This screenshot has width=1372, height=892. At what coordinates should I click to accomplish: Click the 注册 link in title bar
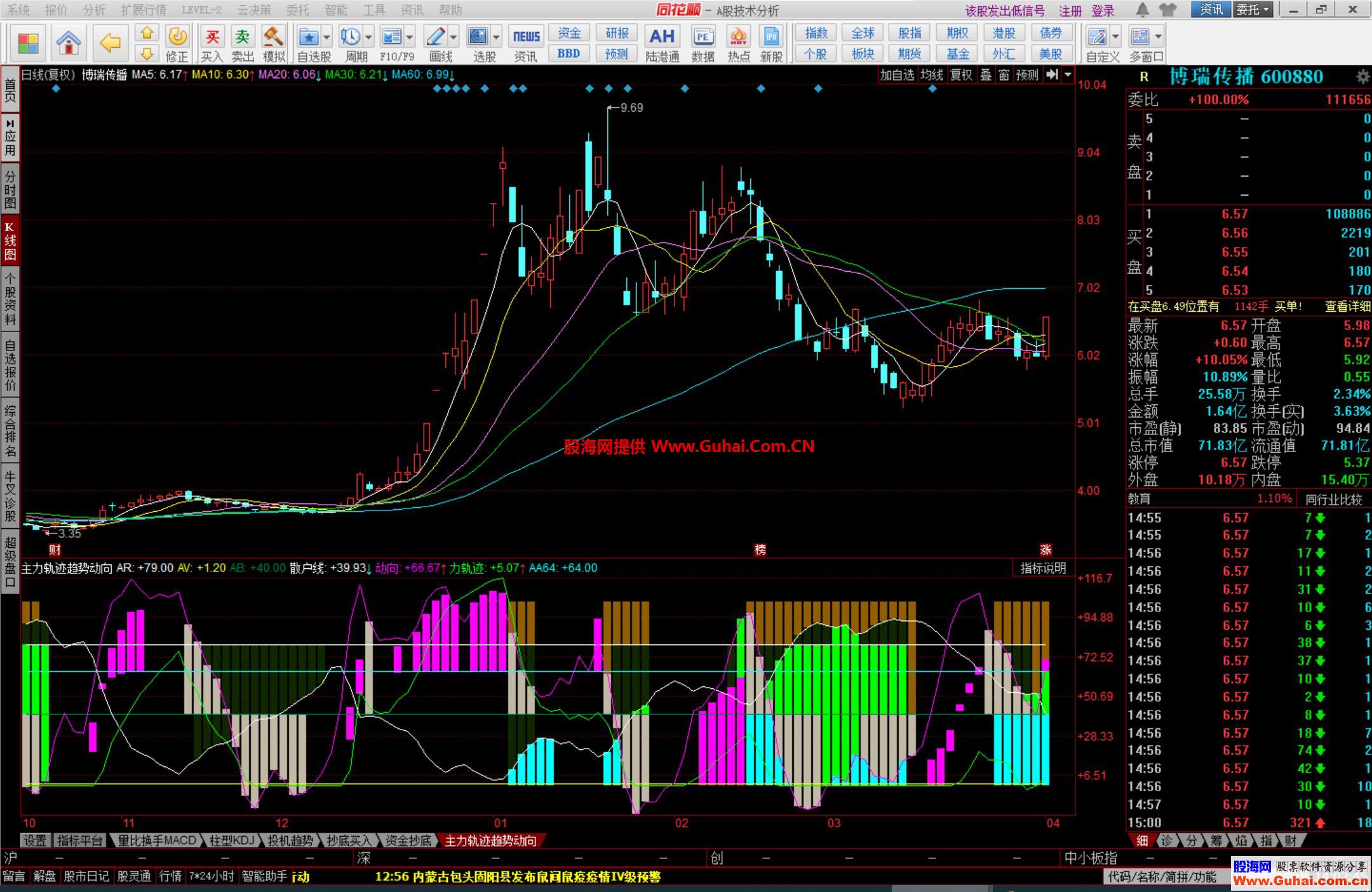[1070, 10]
